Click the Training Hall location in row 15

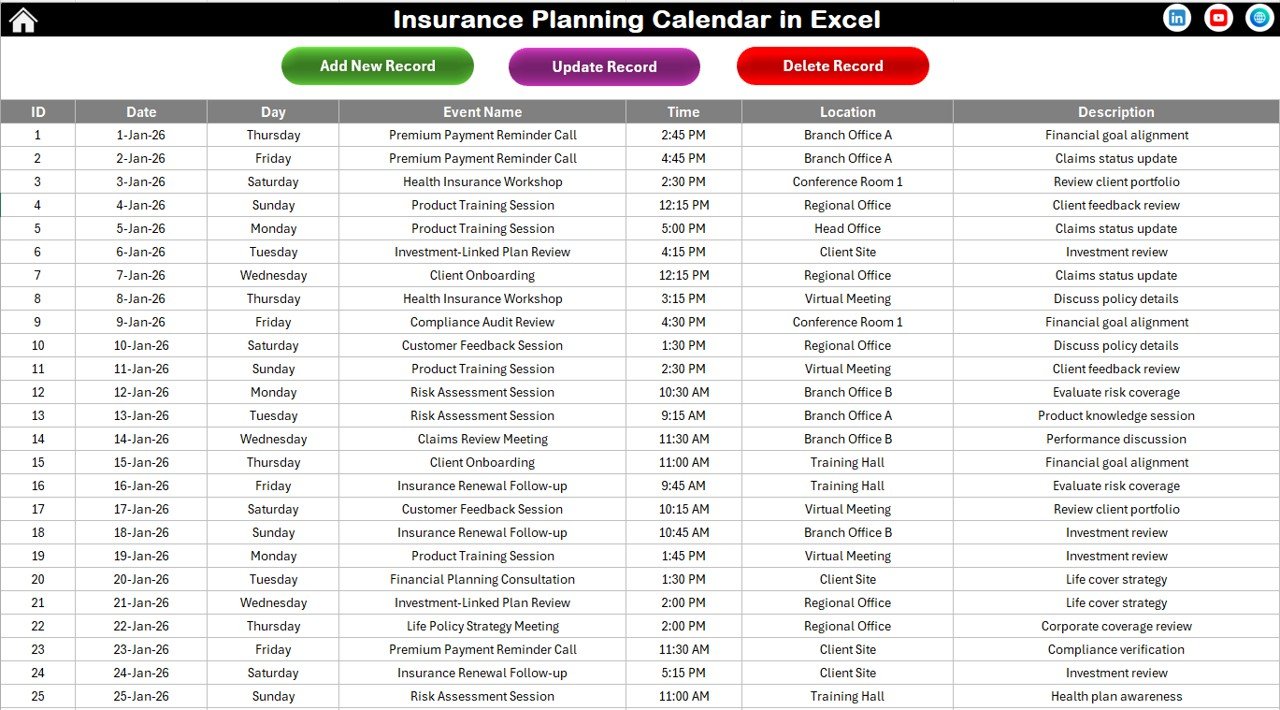[847, 462]
